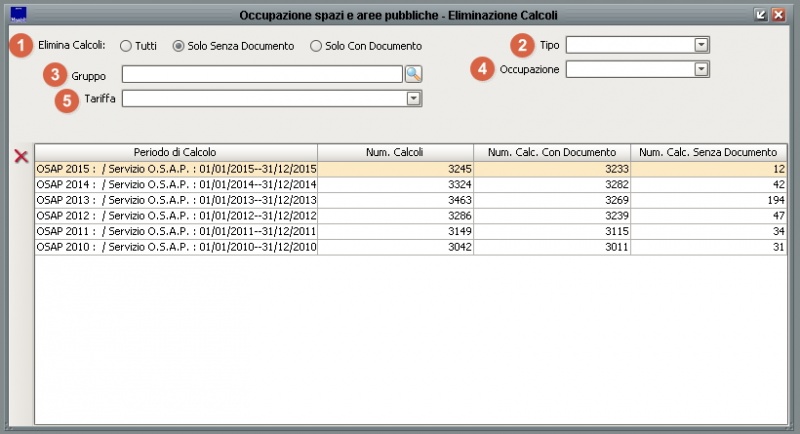800x434 pixels.
Task: Click the 12 senza documento cell
Action: 709,169
